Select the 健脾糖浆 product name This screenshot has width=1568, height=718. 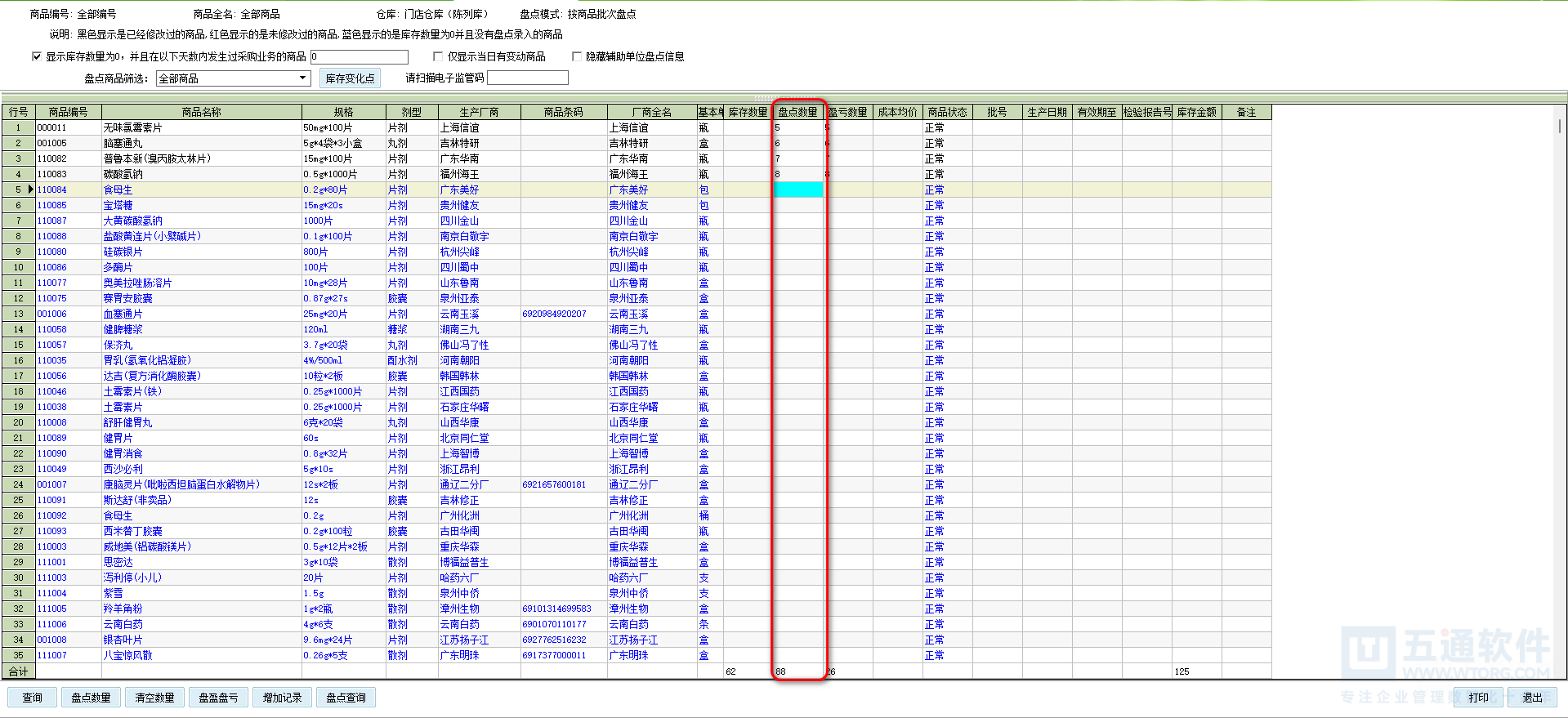pyautogui.click(x=123, y=329)
